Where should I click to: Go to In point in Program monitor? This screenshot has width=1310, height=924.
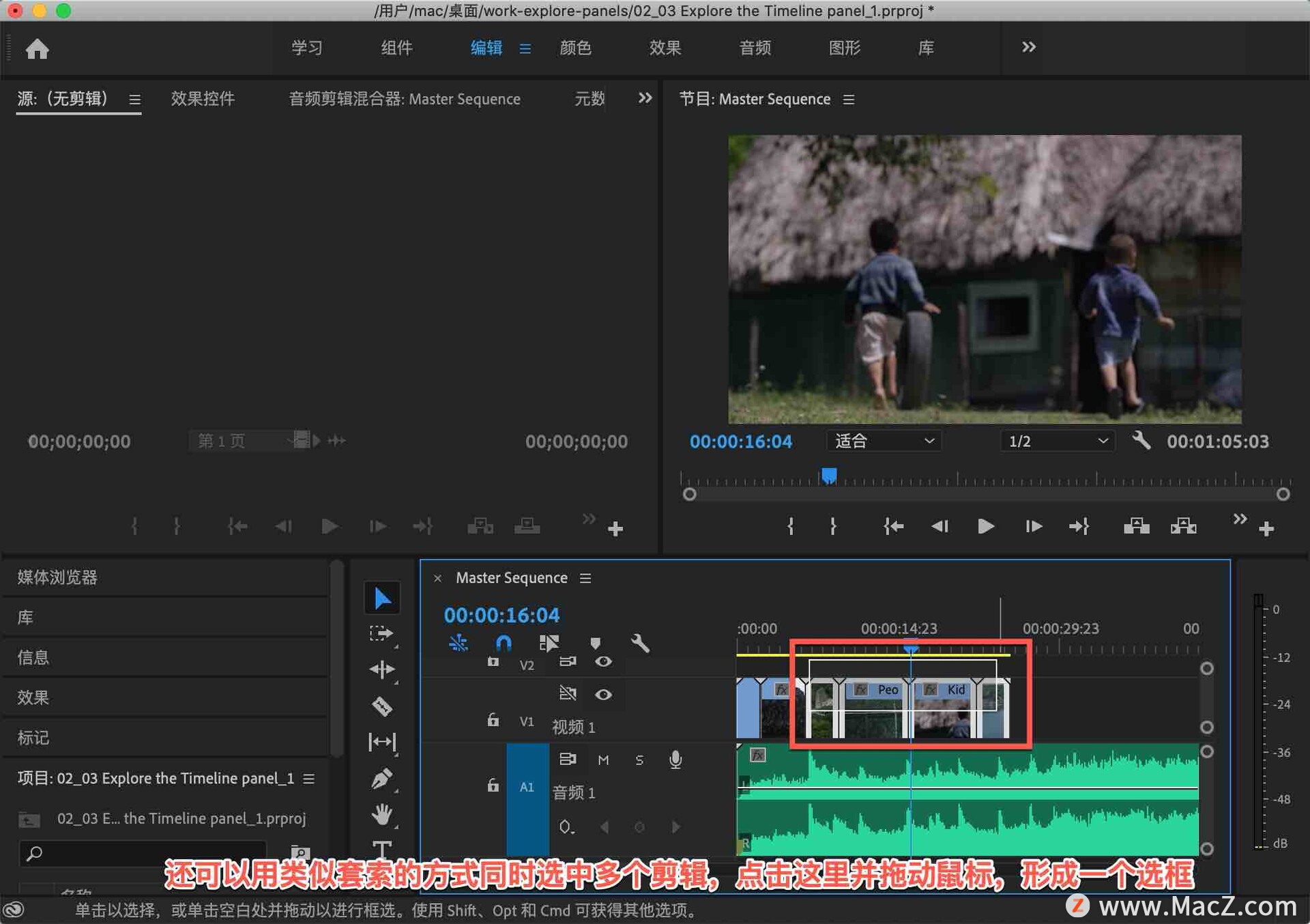892,526
